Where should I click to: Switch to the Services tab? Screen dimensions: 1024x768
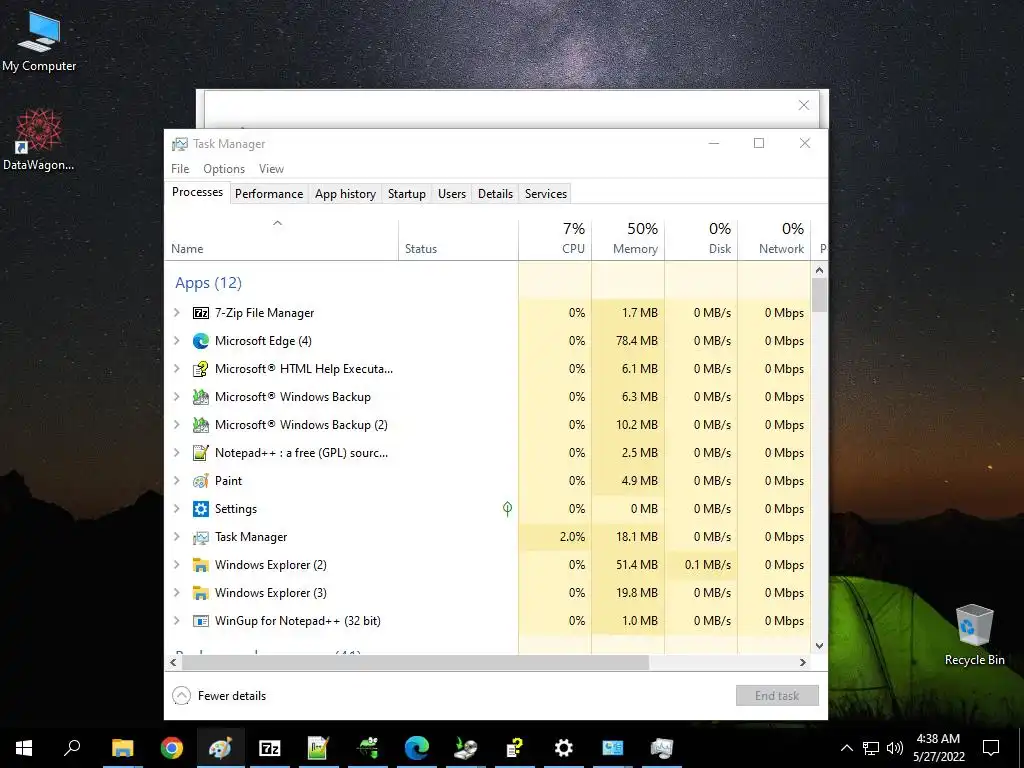pos(546,194)
